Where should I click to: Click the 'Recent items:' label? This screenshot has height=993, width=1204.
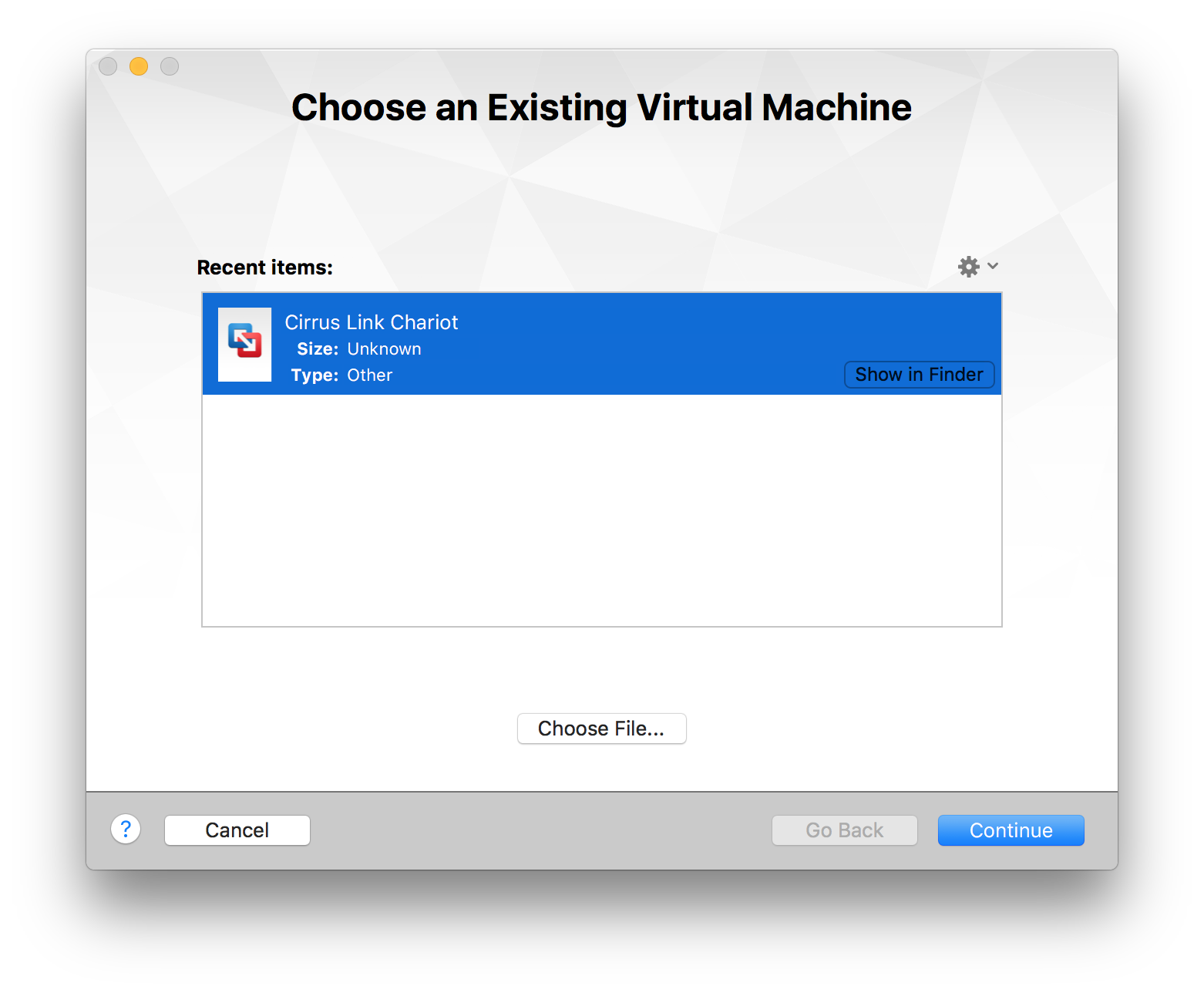[264, 268]
